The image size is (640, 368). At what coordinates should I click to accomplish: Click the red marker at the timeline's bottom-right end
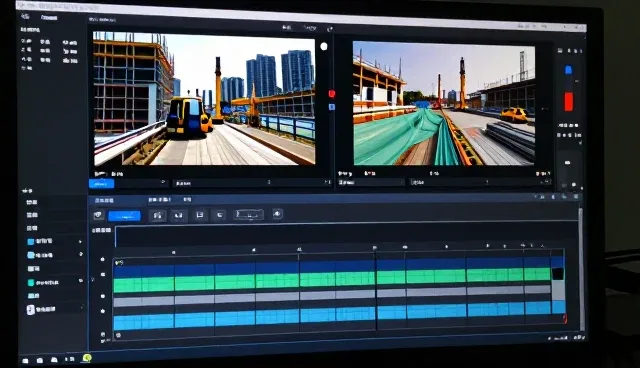click(564, 319)
